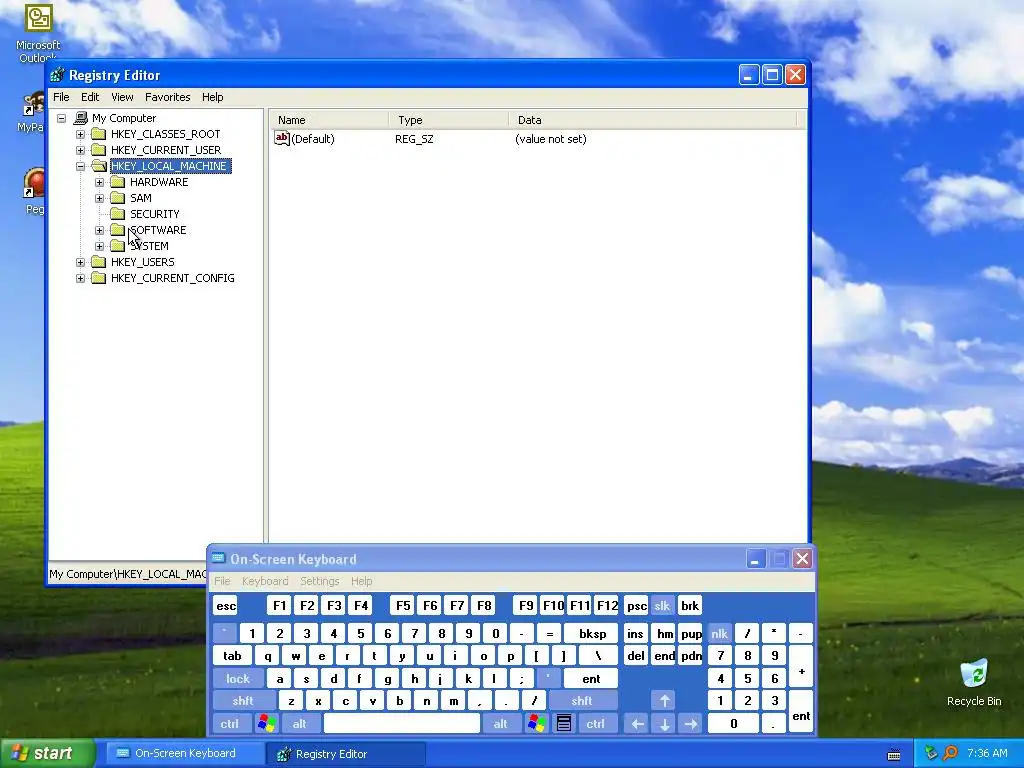This screenshot has width=1024, height=768.
Task: Select the HKEY_USERS folder icon
Action: tap(99, 262)
